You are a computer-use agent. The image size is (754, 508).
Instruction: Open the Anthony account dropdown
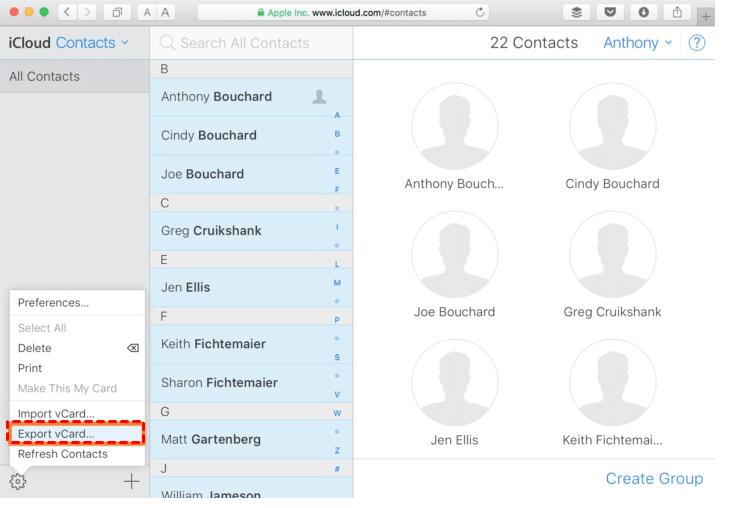(637, 43)
